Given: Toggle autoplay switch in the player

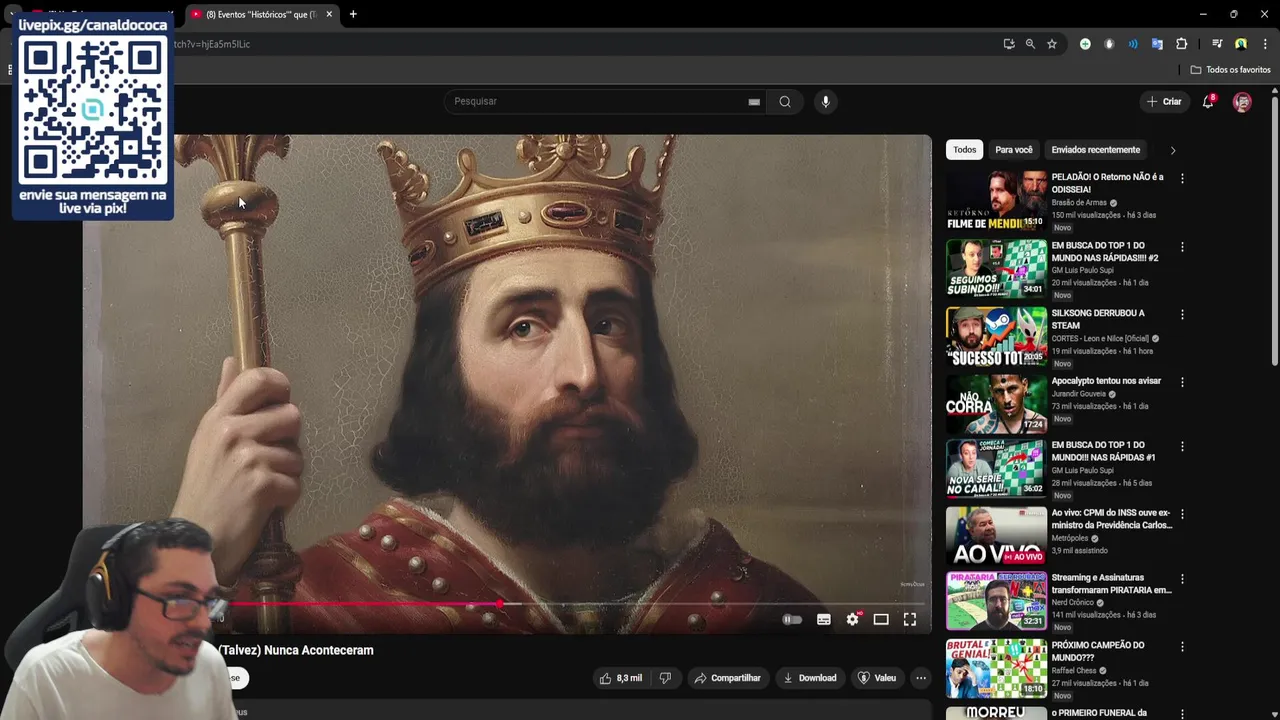Looking at the screenshot, I should click(791, 620).
